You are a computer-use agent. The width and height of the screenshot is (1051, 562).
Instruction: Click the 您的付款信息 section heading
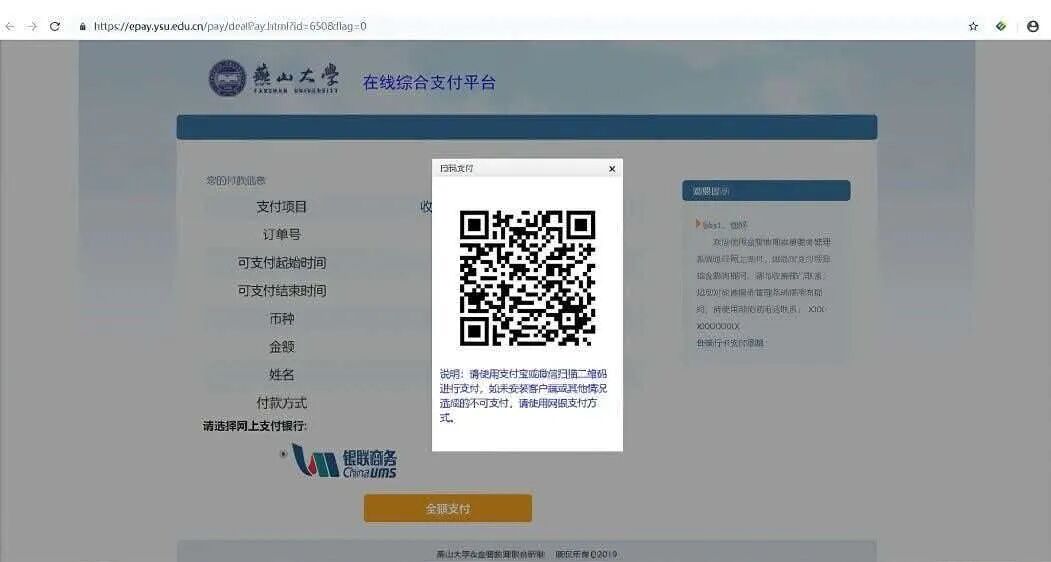coord(236,180)
